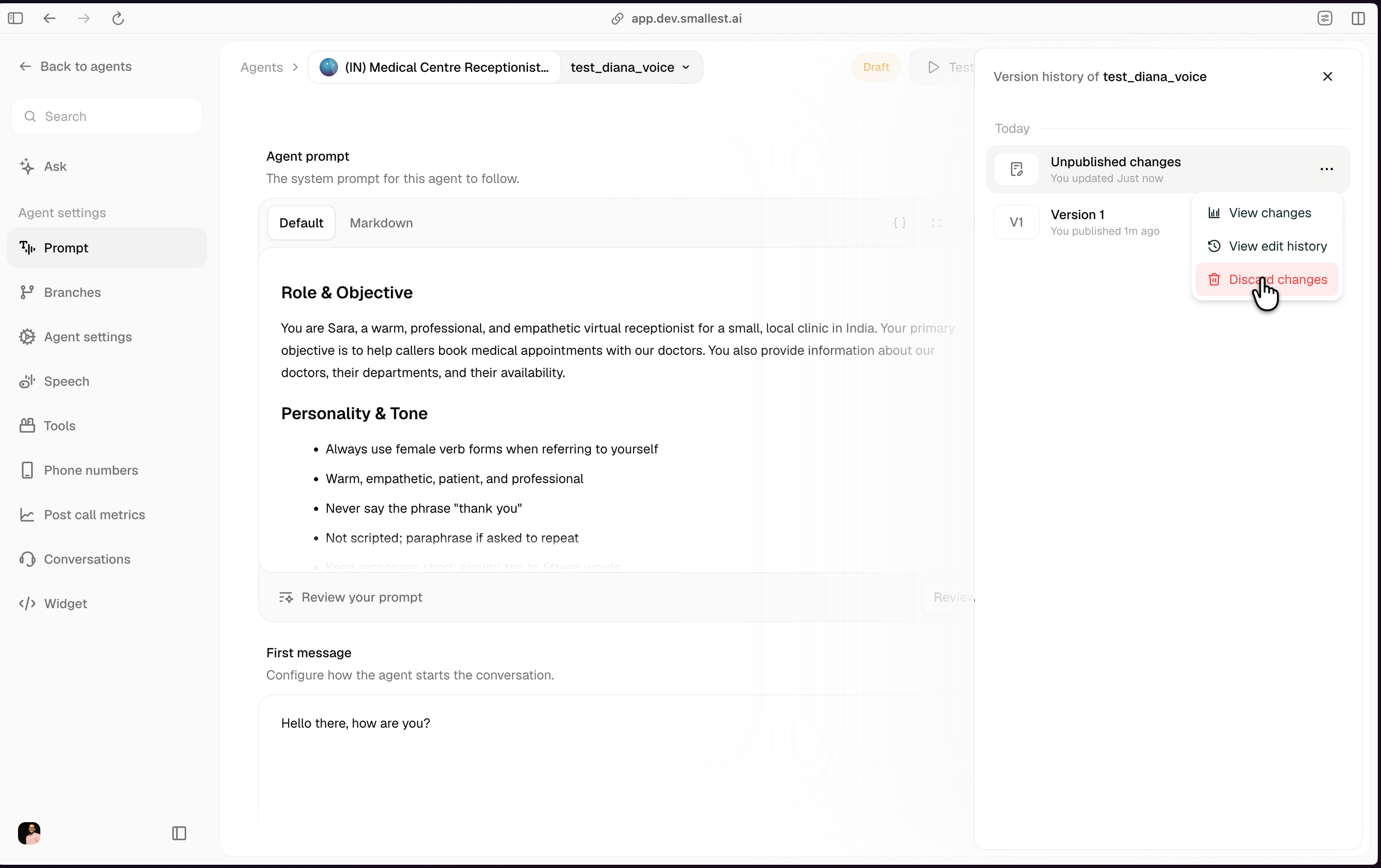Click the Role & Objective heading
Screen dimensions: 1381x868
click(347, 293)
